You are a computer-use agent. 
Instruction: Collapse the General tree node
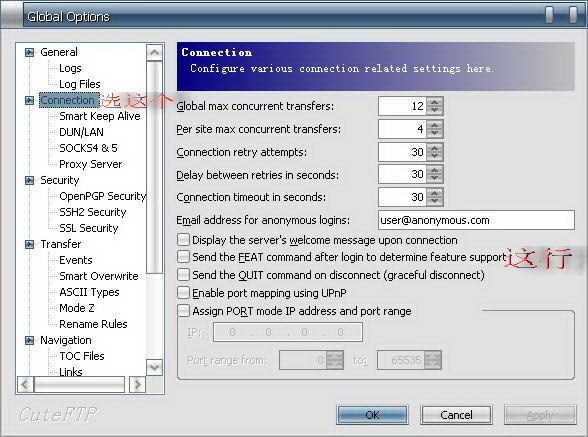click(29, 52)
